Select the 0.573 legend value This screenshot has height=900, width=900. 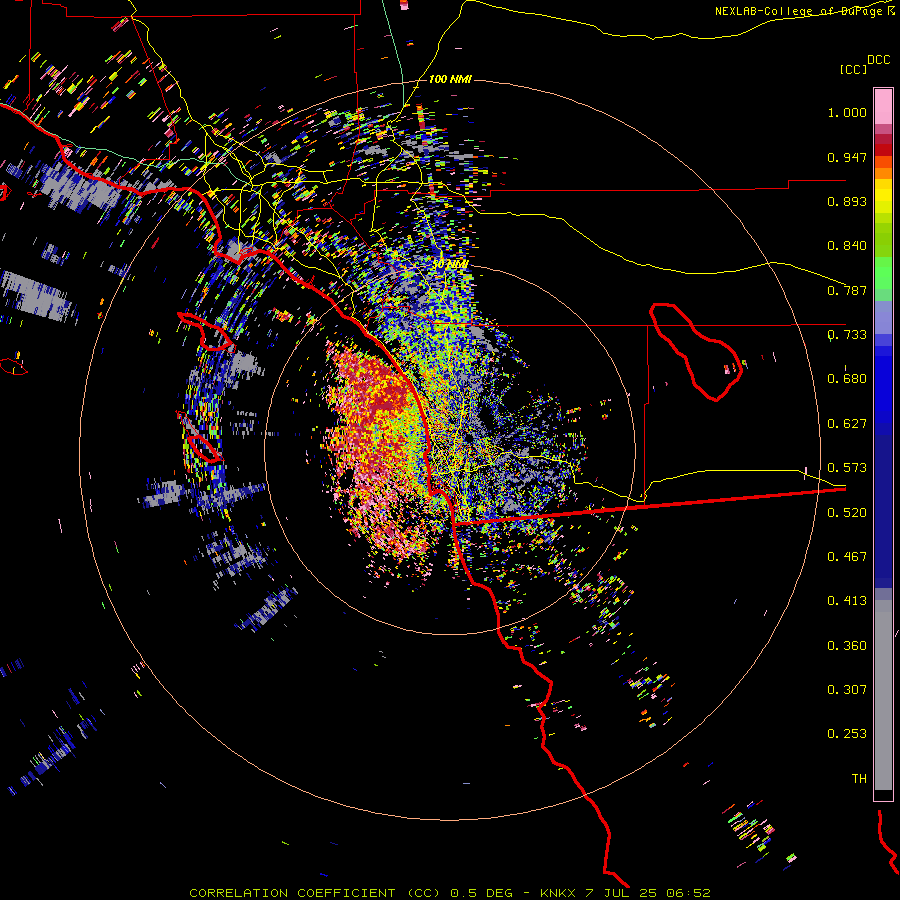click(x=847, y=468)
